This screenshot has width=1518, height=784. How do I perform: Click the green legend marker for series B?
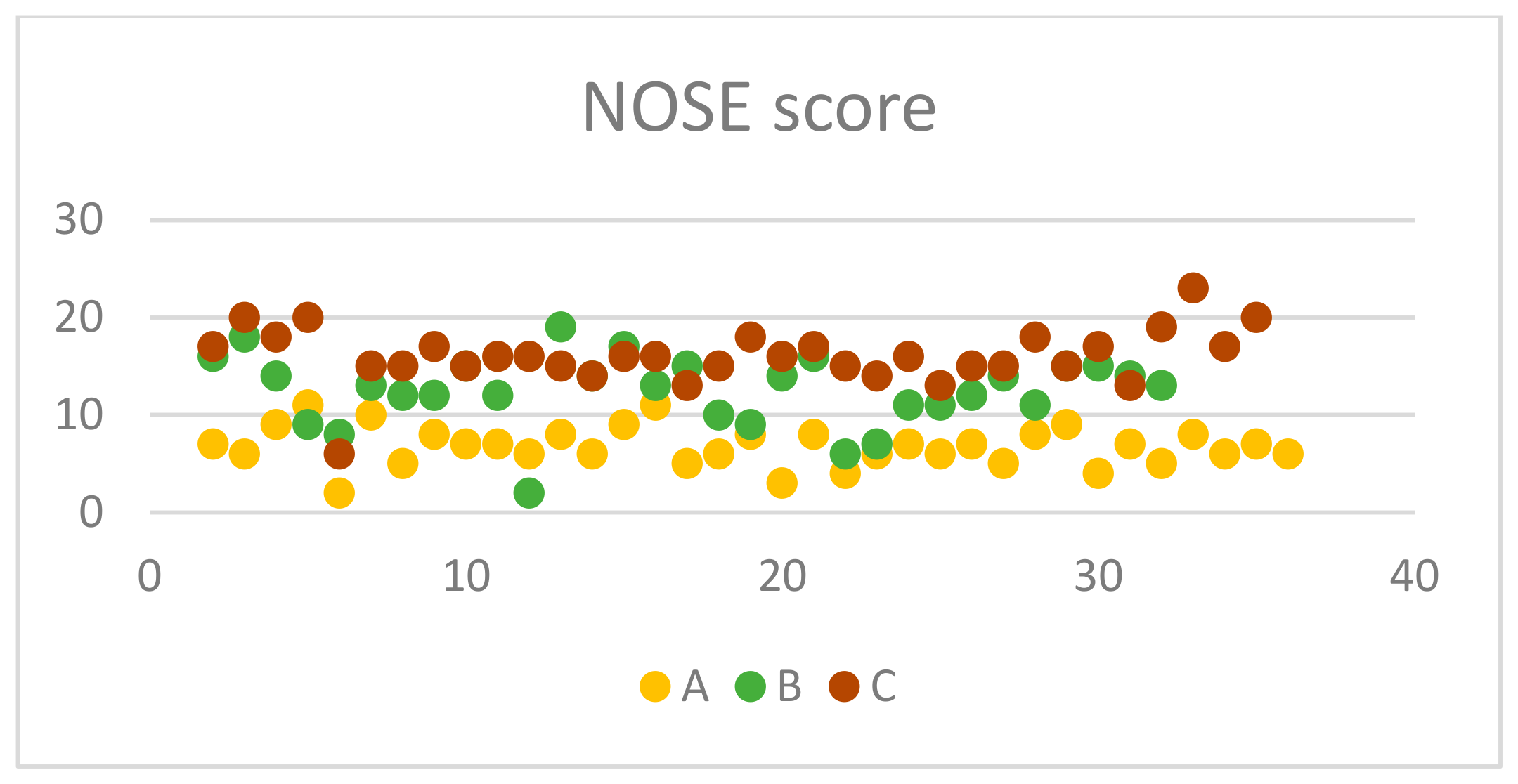click(750, 686)
